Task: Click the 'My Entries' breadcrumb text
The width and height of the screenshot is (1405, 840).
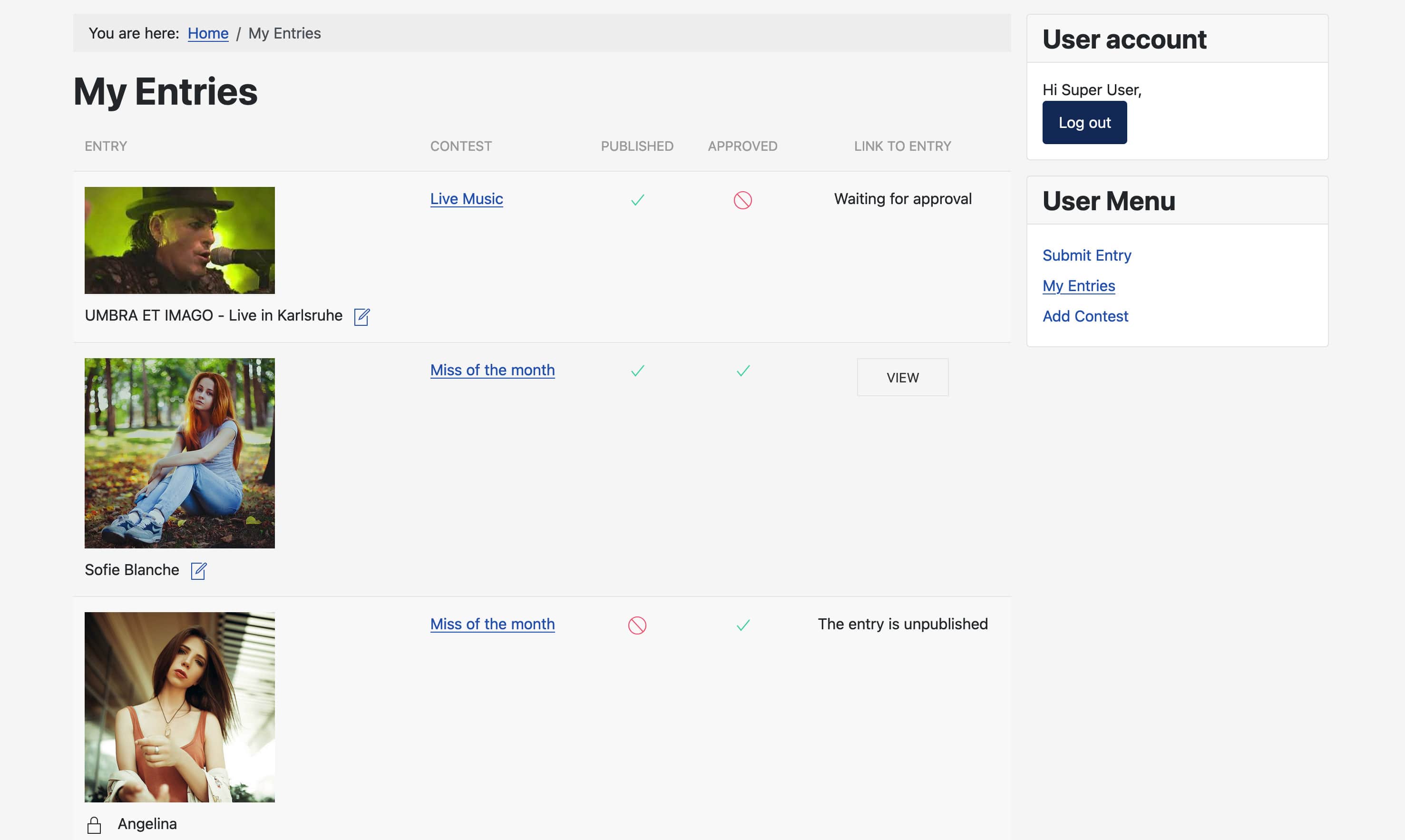Action: [x=284, y=33]
